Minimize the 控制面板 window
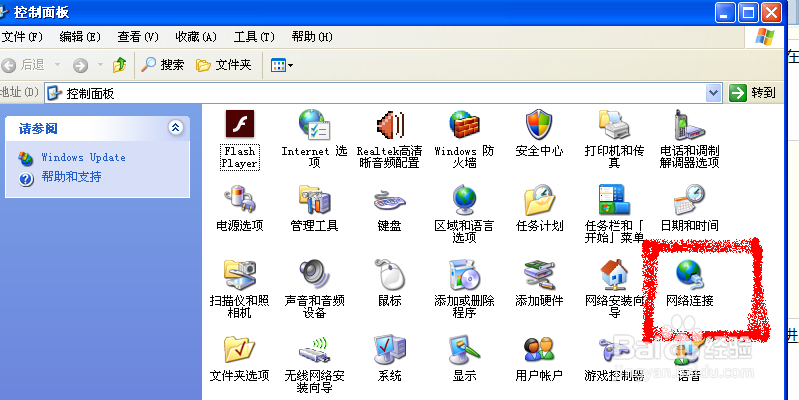The image size is (799, 400). point(725,12)
